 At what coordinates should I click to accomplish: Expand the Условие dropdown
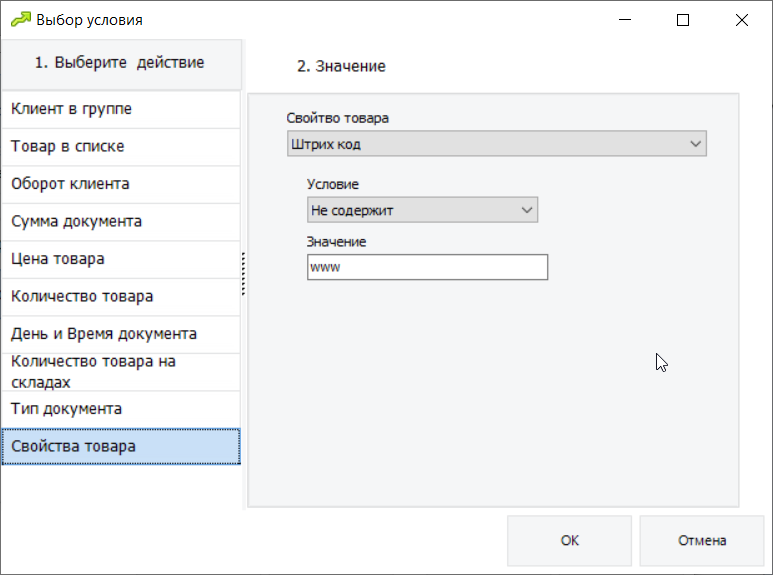[x=422, y=210]
